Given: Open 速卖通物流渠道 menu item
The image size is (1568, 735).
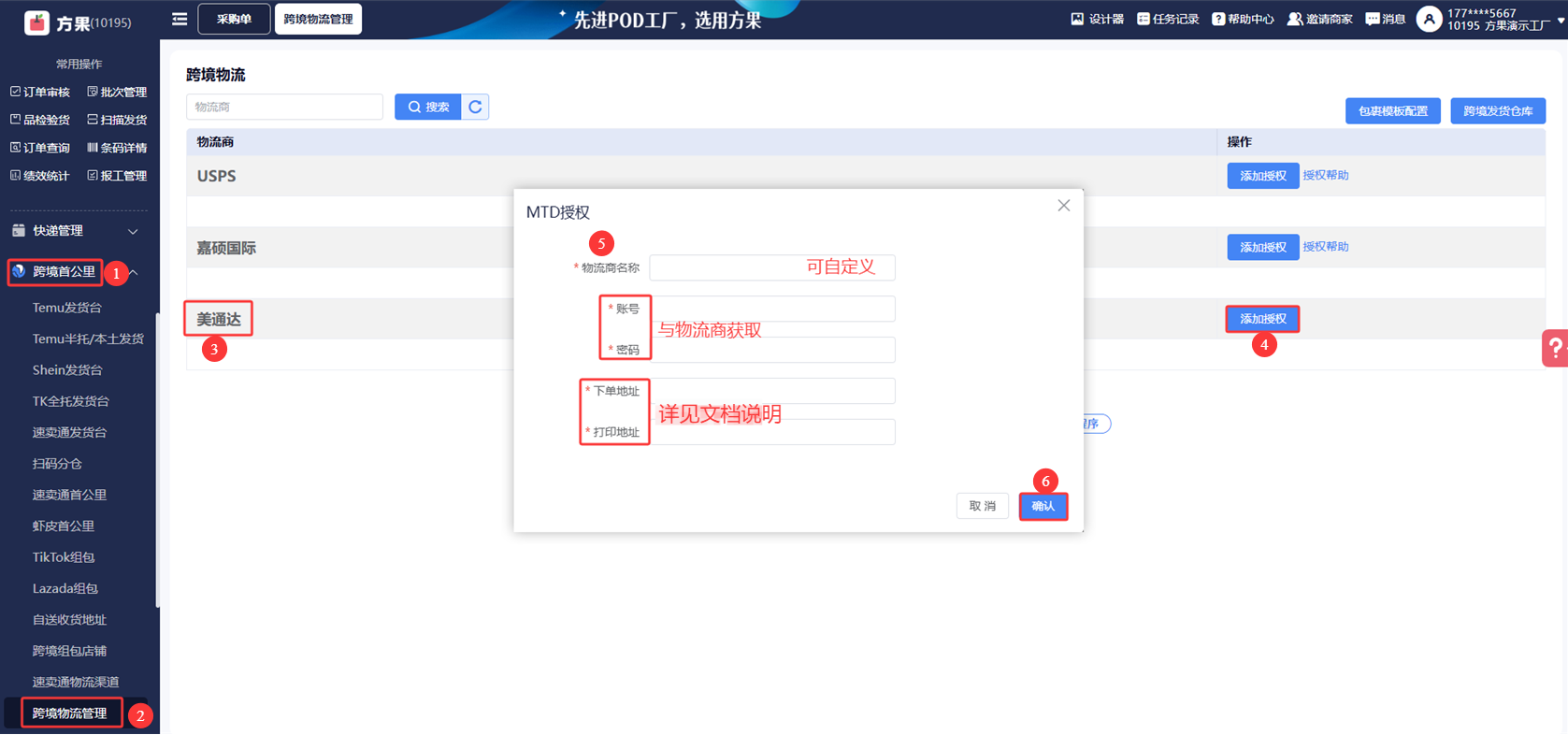Looking at the screenshot, I should pyautogui.click(x=76, y=683).
